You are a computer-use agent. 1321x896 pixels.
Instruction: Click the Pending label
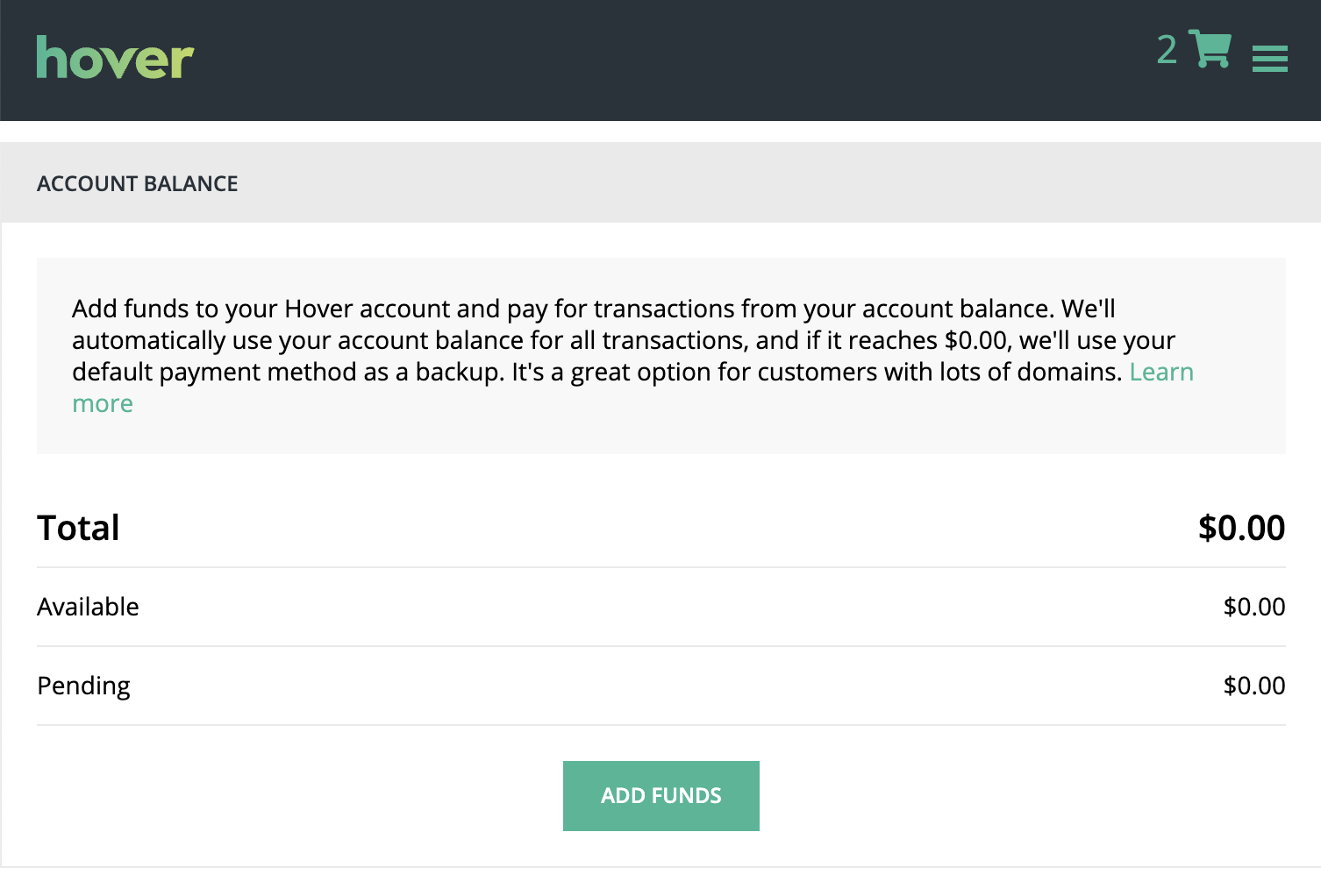pyautogui.click(x=83, y=686)
